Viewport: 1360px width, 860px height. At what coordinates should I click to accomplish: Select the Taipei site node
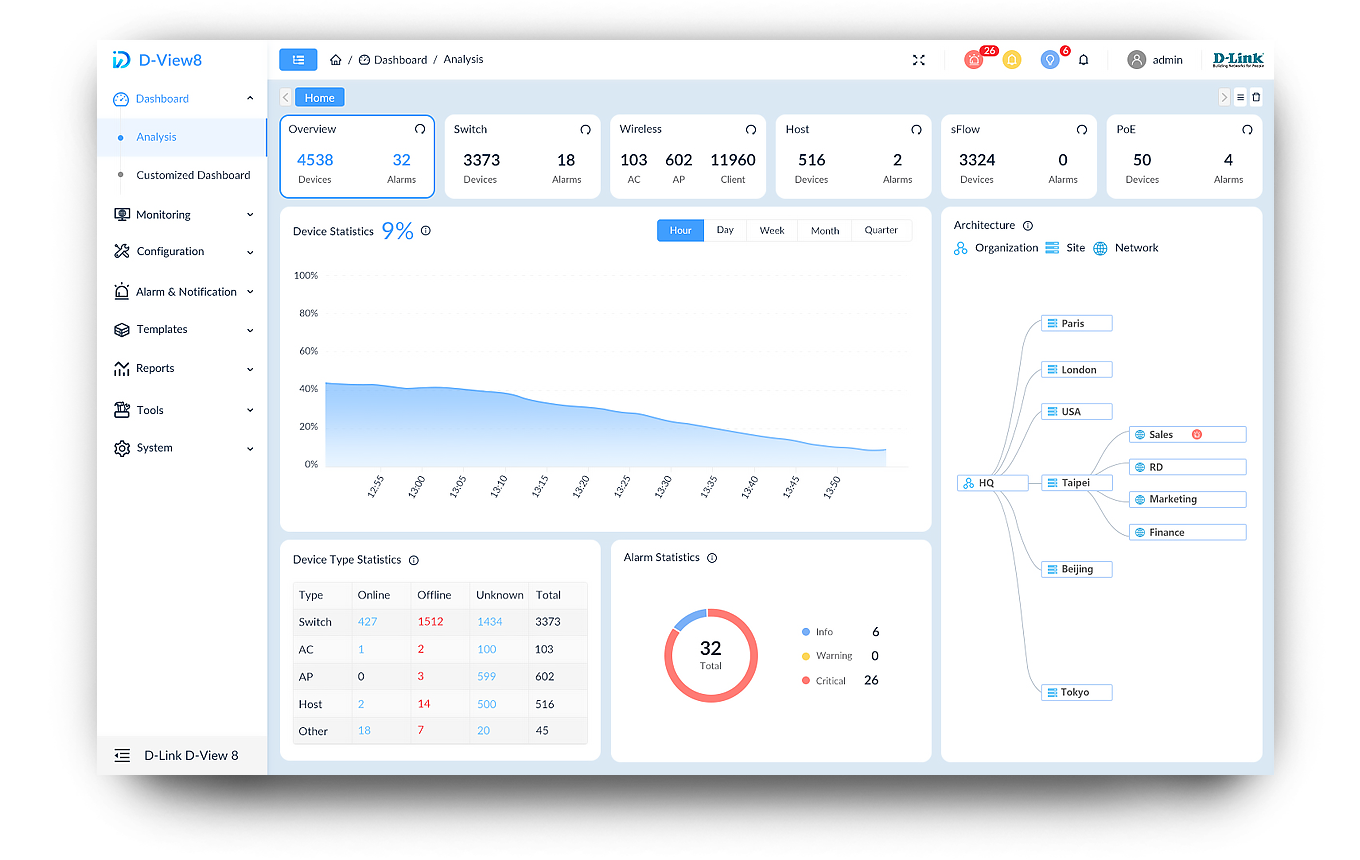(1076, 483)
